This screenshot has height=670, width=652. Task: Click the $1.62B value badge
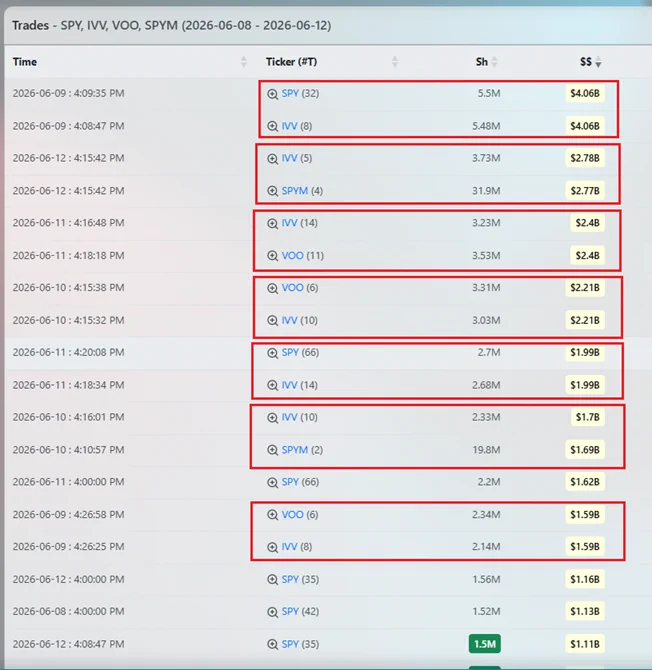(585, 482)
